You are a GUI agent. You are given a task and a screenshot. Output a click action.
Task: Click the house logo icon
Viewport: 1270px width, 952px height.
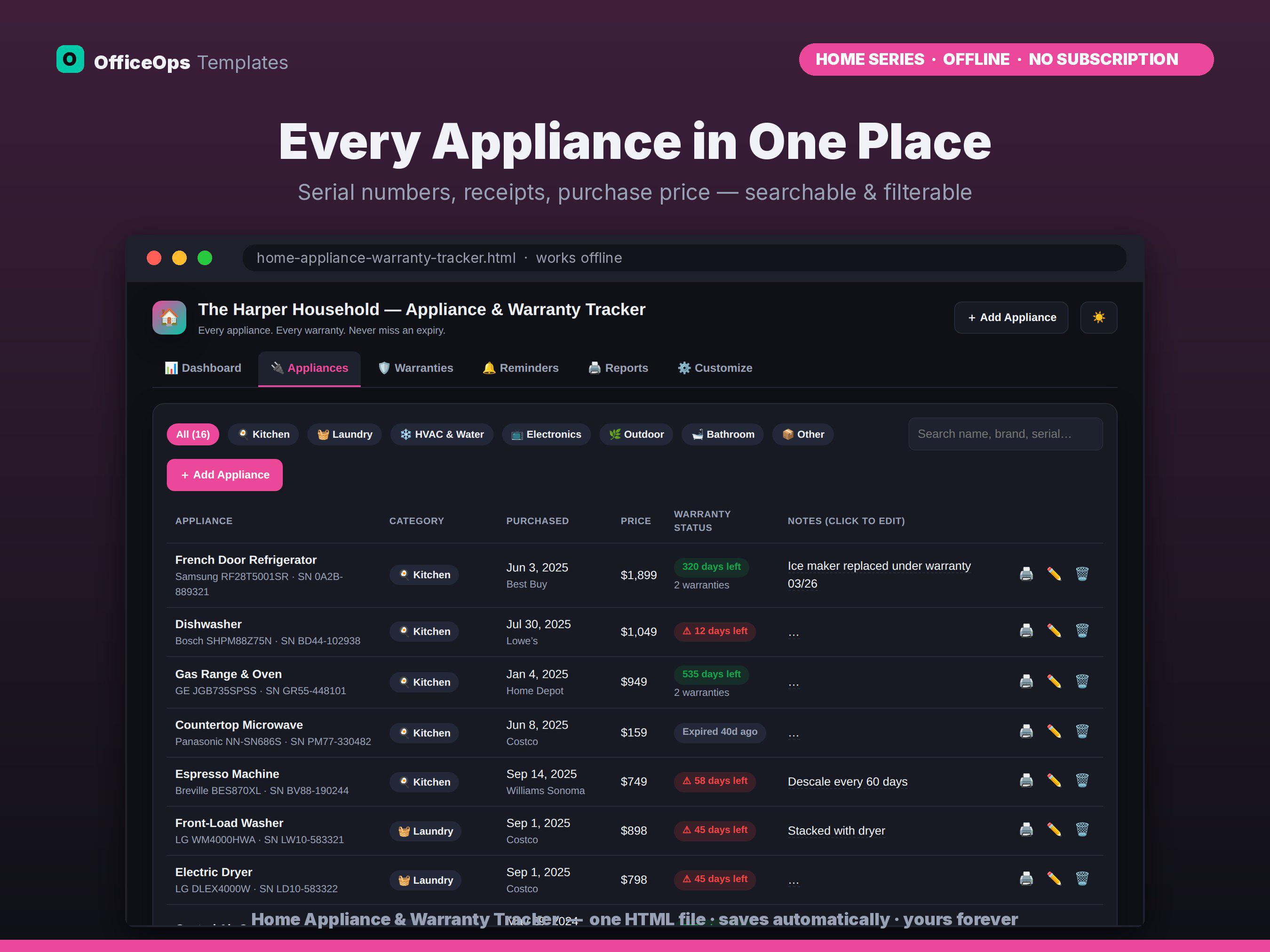169,317
